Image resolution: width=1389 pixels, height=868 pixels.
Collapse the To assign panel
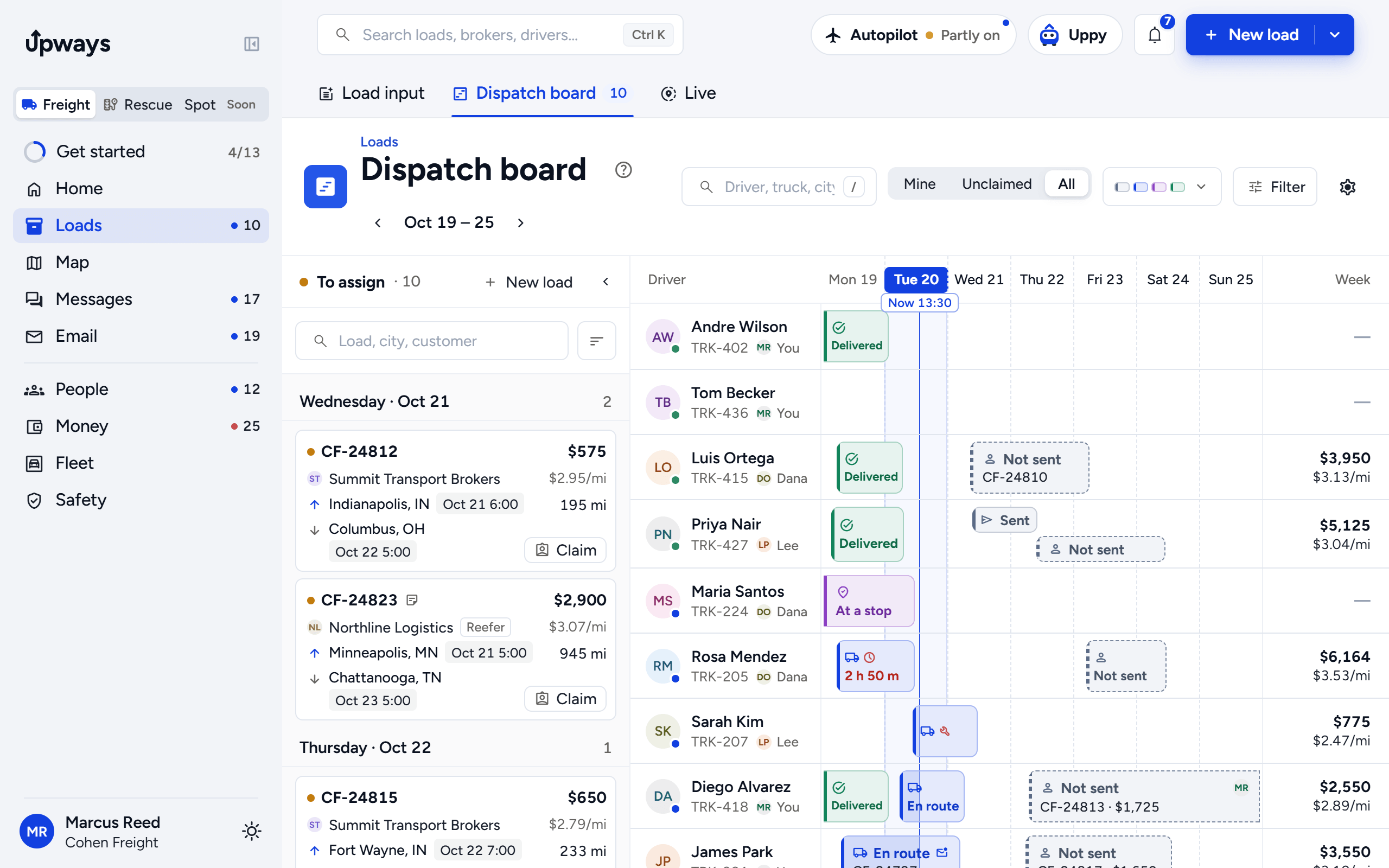click(606, 282)
